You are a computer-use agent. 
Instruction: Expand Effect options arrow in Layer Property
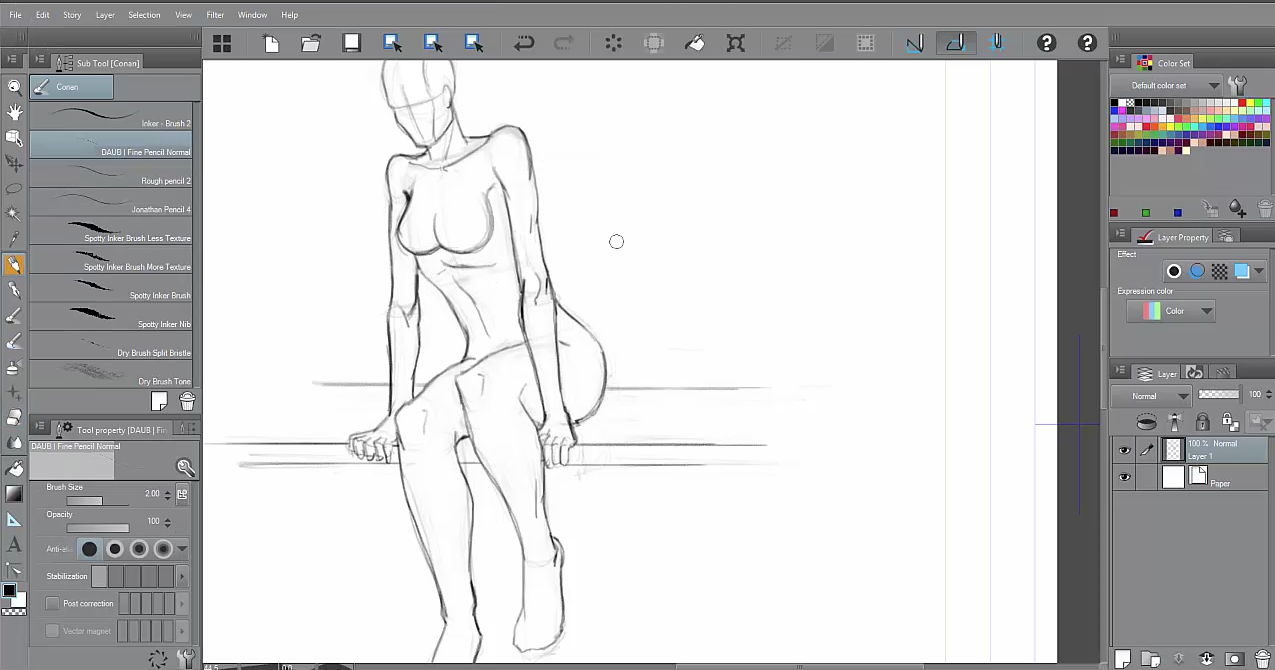coord(1259,271)
